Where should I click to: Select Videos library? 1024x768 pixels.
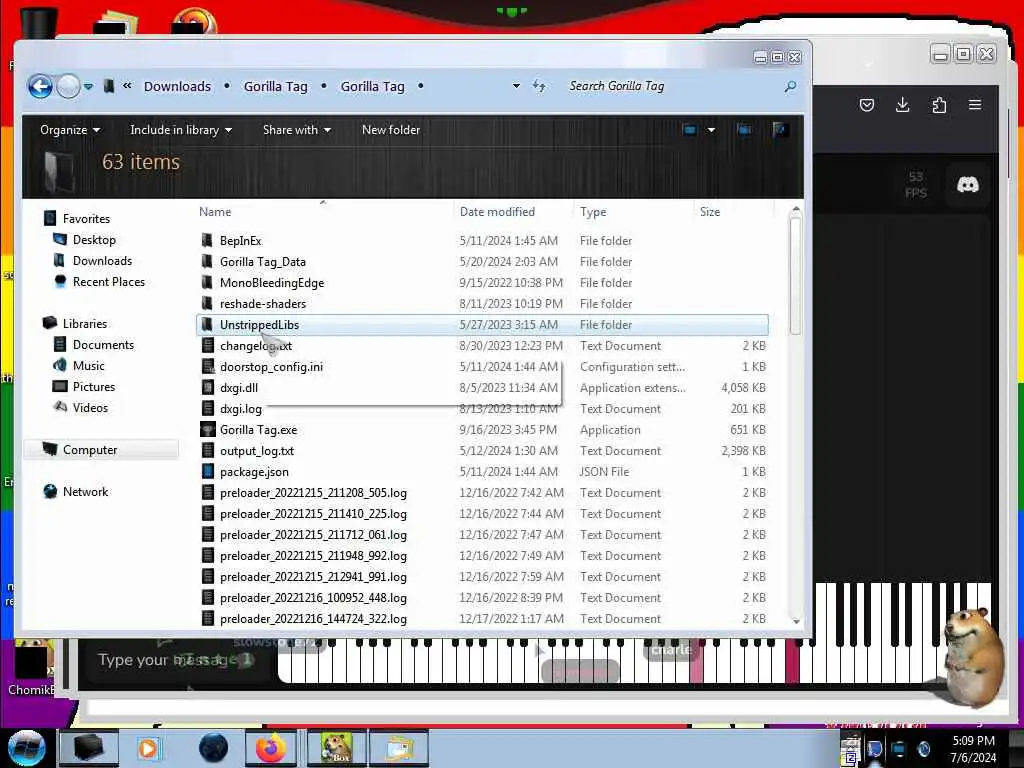click(x=90, y=408)
